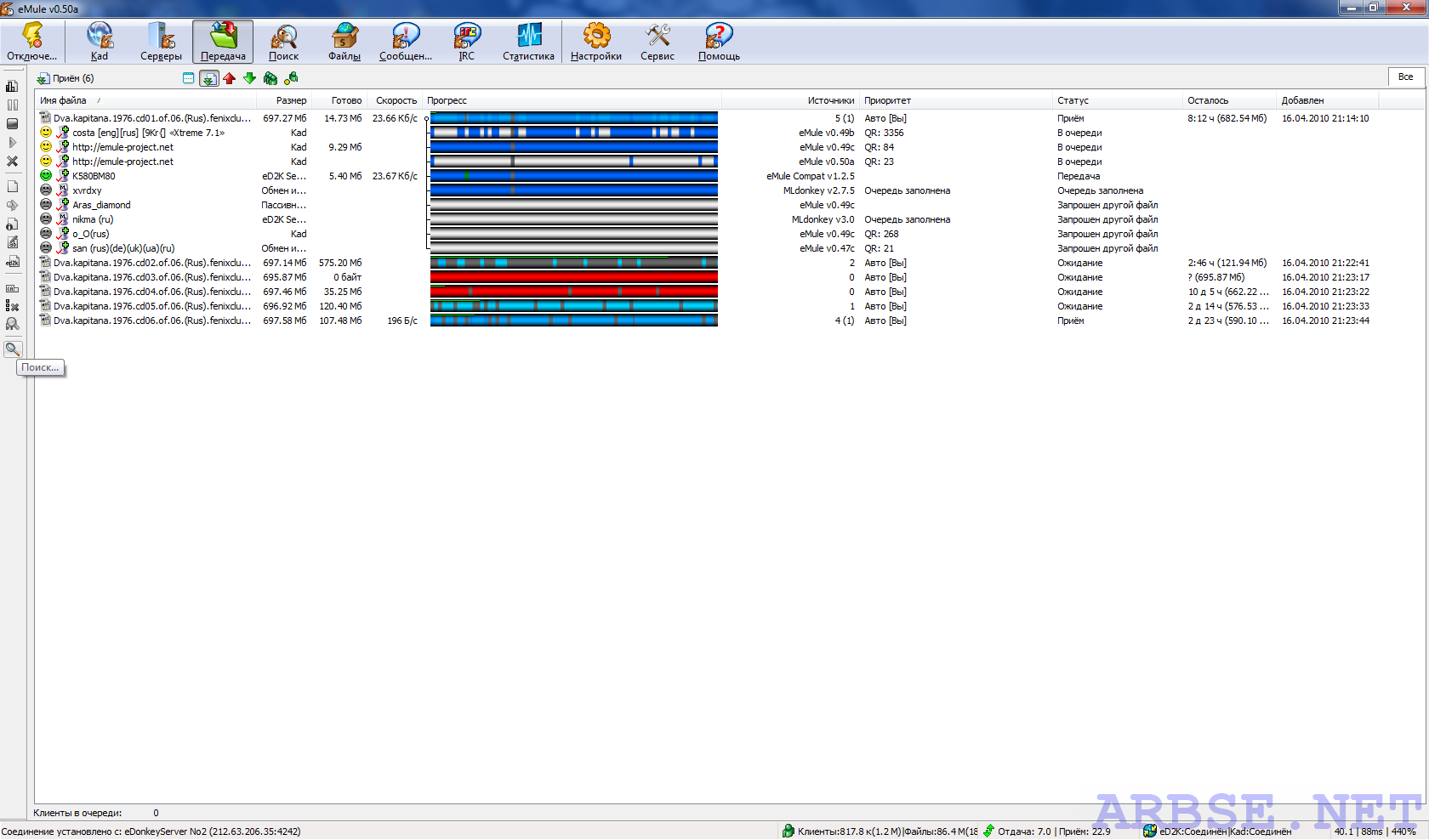Switch to on-queue clients view

point(270,78)
